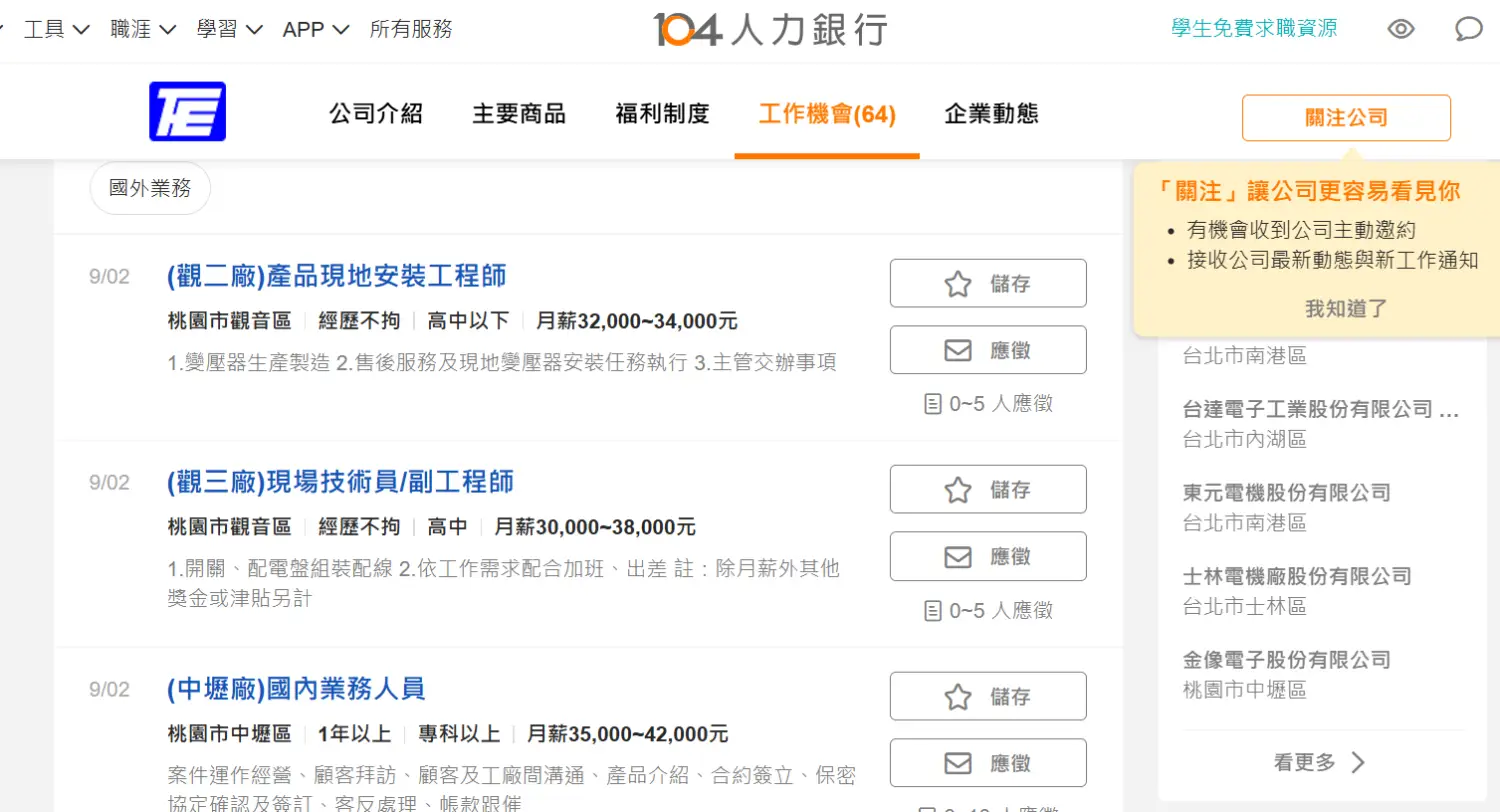Screen dimensions: 1500x812
Task: Click description starting 1.變壓器生產製造
Action: (x=502, y=362)
